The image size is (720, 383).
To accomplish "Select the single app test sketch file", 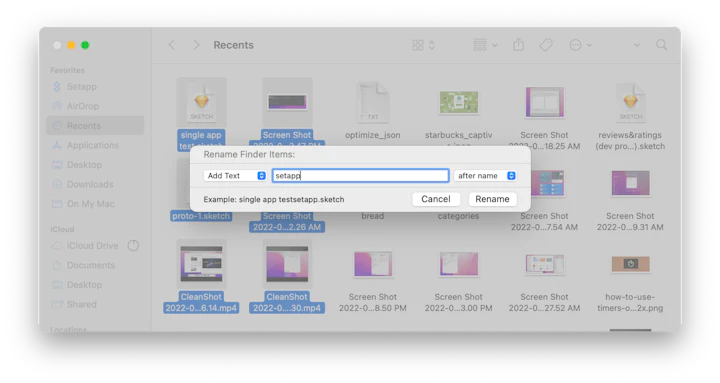I will [x=201, y=103].
